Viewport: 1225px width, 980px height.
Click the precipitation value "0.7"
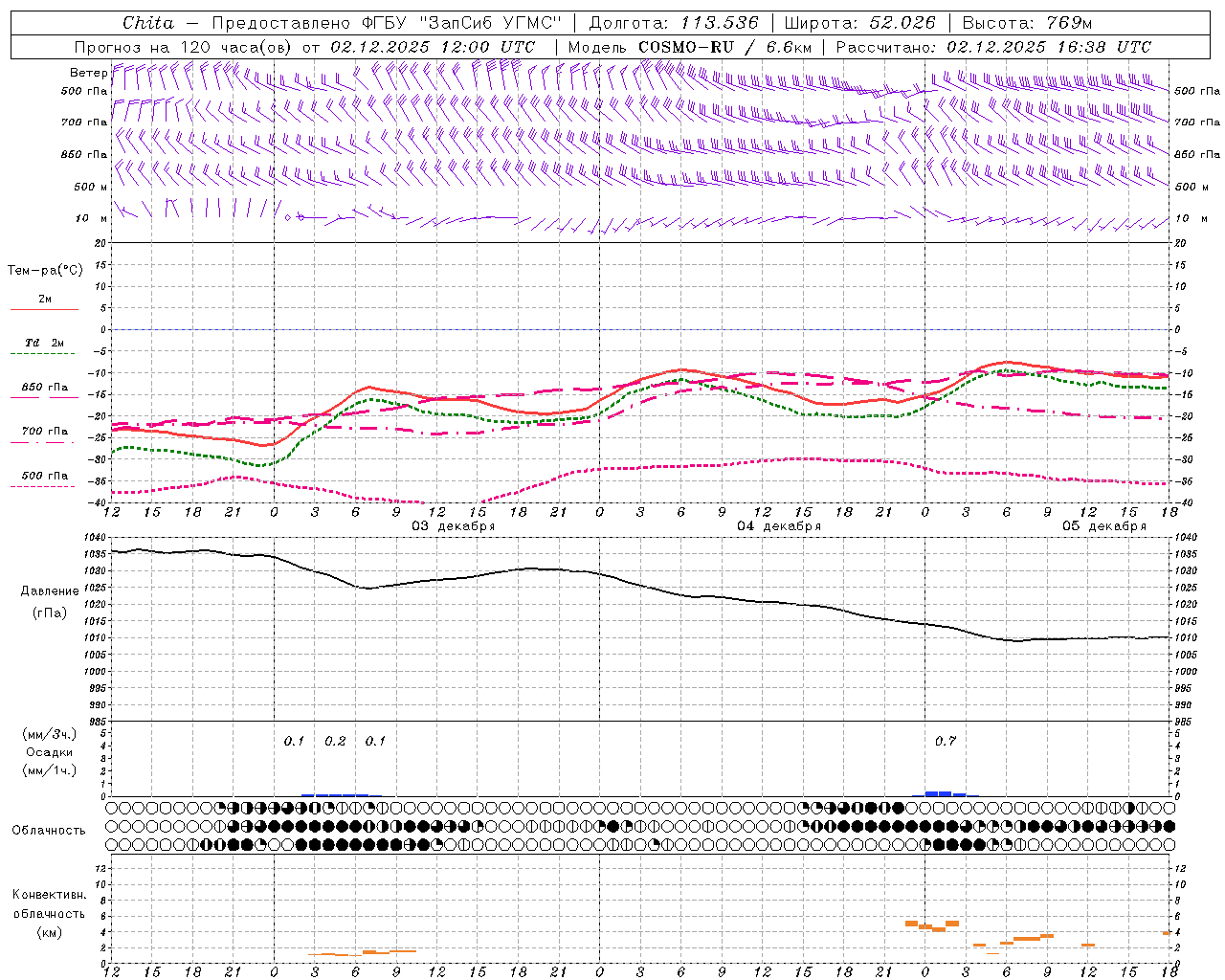[x=946, y=741]
